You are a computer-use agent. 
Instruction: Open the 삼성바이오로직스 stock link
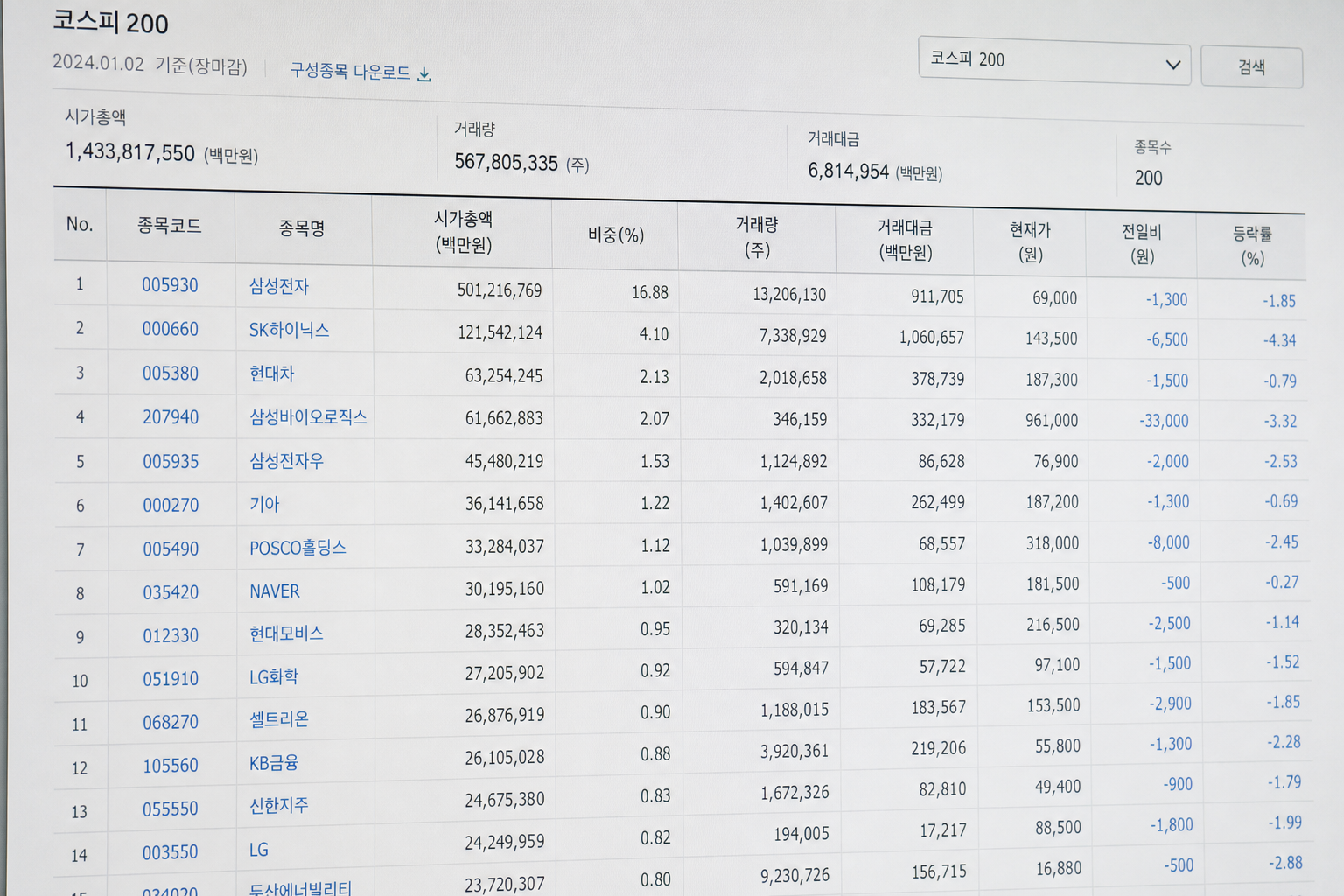coord(308,417)
